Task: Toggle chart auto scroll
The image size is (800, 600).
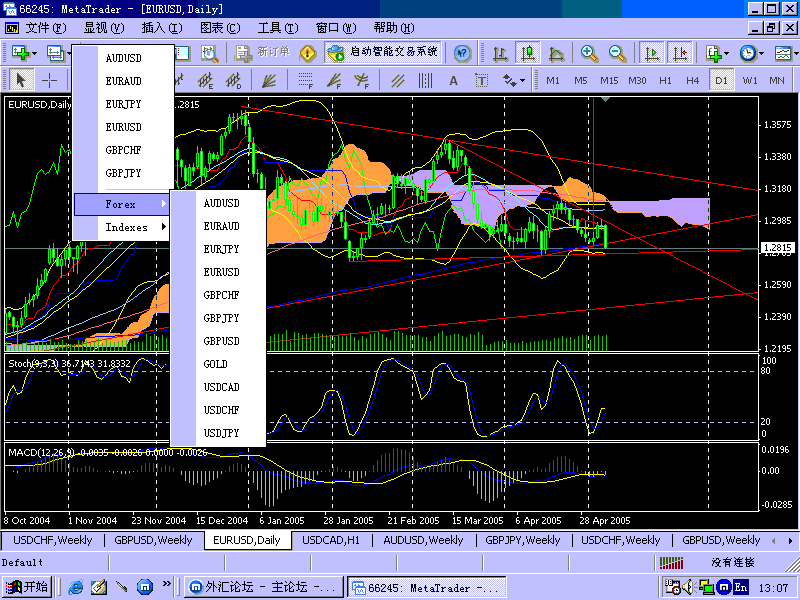Action: pyautogui.click(x=652, y=53)
